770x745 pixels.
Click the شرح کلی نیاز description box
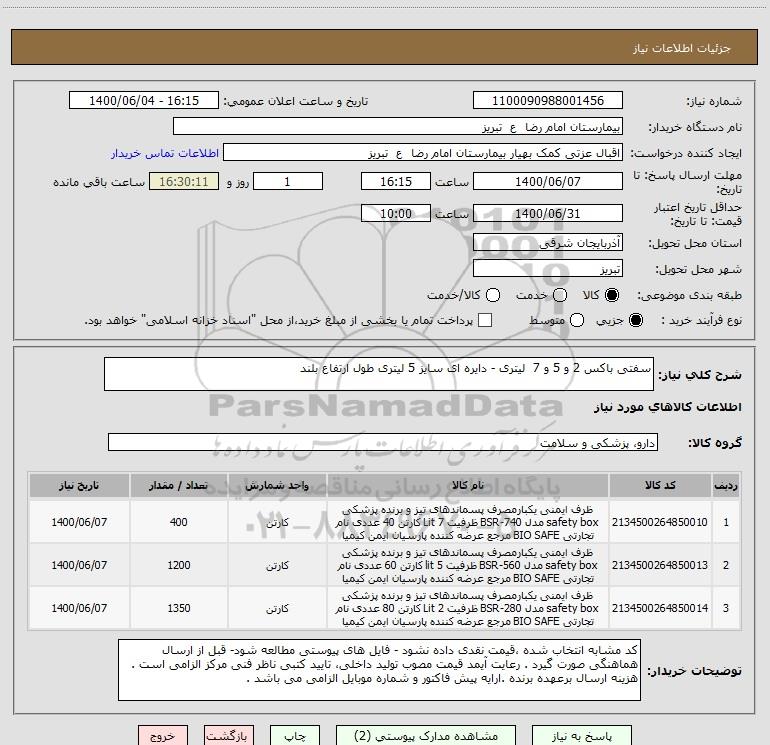tap(379, 374)
